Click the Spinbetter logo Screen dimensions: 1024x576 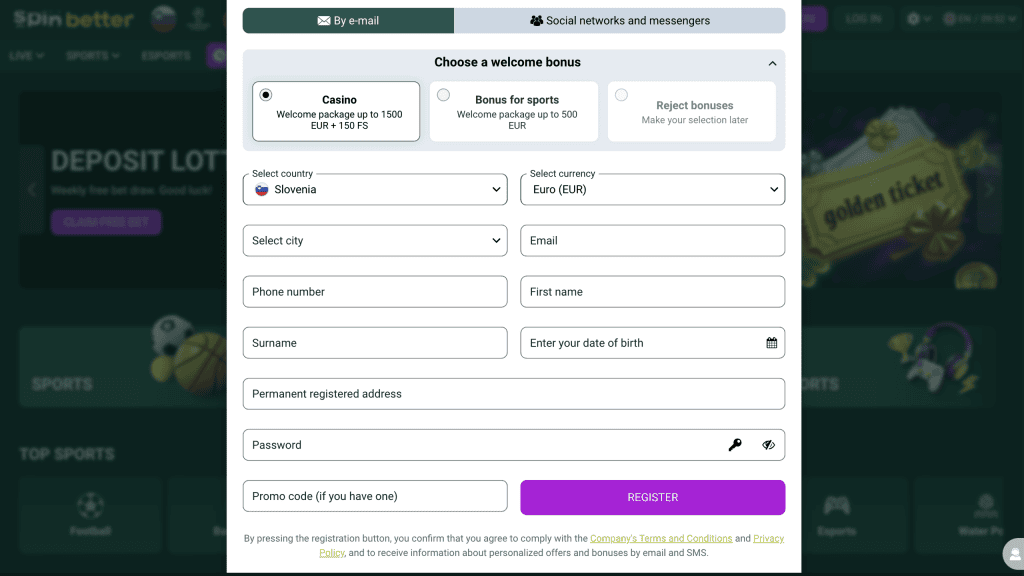click(x=74, y=19)
